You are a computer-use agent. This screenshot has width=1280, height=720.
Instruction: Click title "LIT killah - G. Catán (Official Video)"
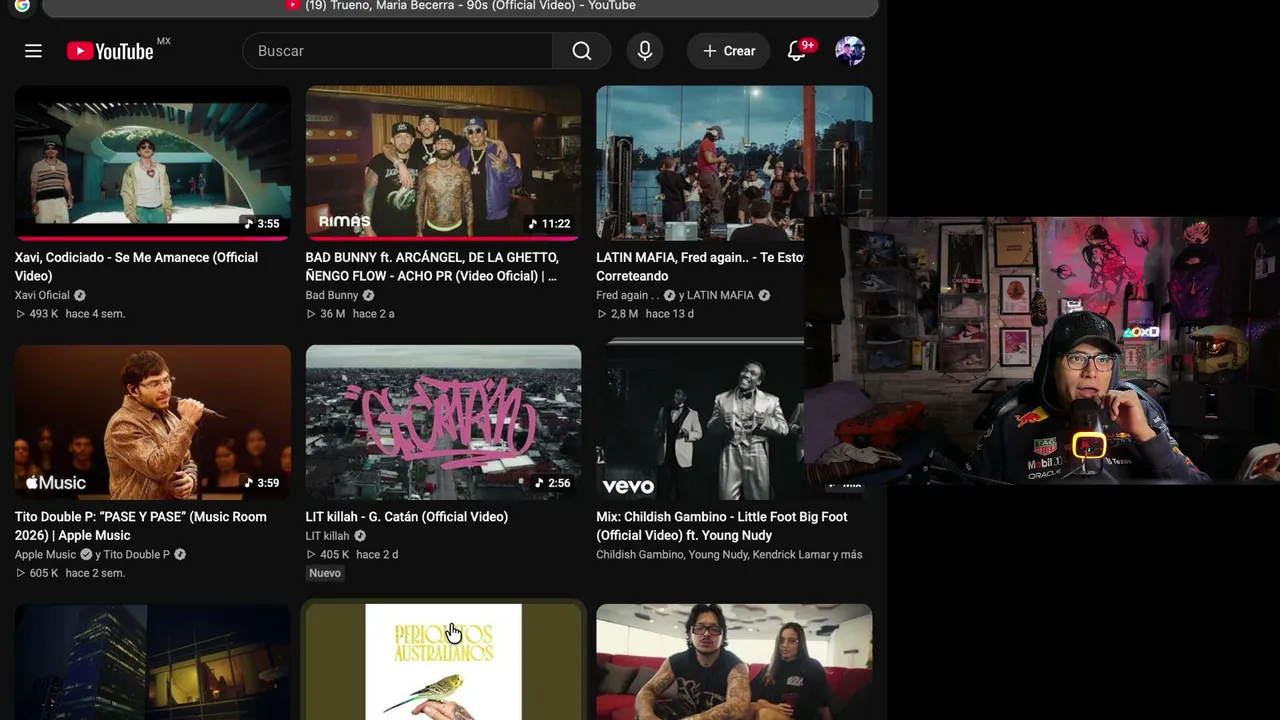pyautogui.click(x=407, y=517)
